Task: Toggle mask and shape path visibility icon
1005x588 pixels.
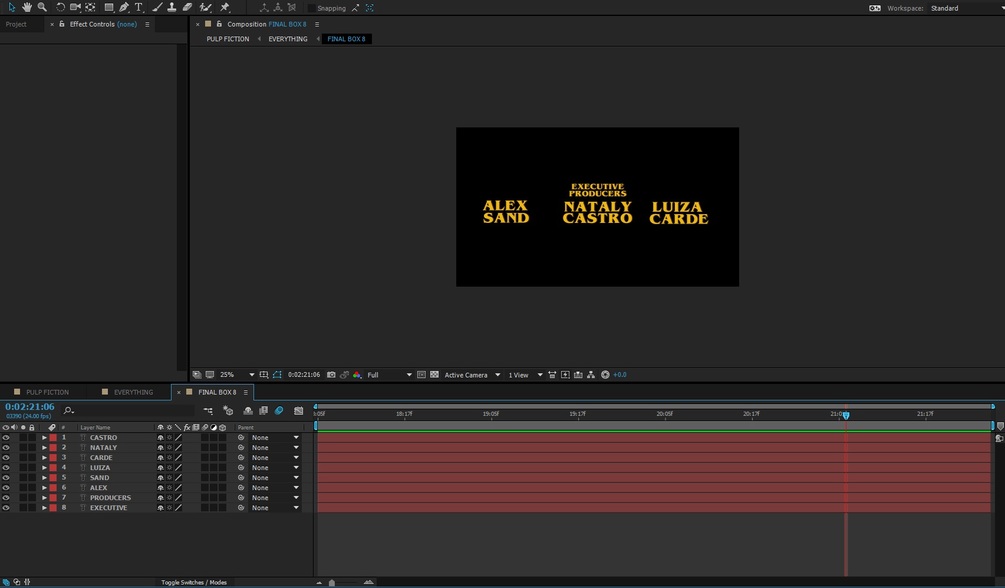Action: tap(277, 374)
